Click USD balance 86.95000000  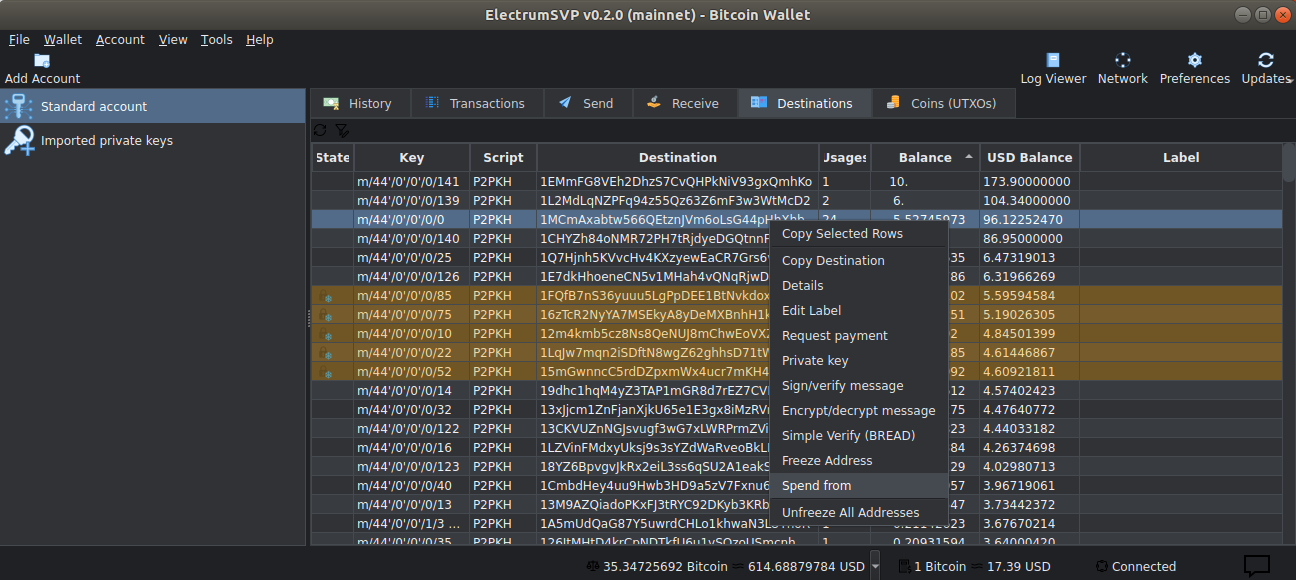[x=1022, y=239]
